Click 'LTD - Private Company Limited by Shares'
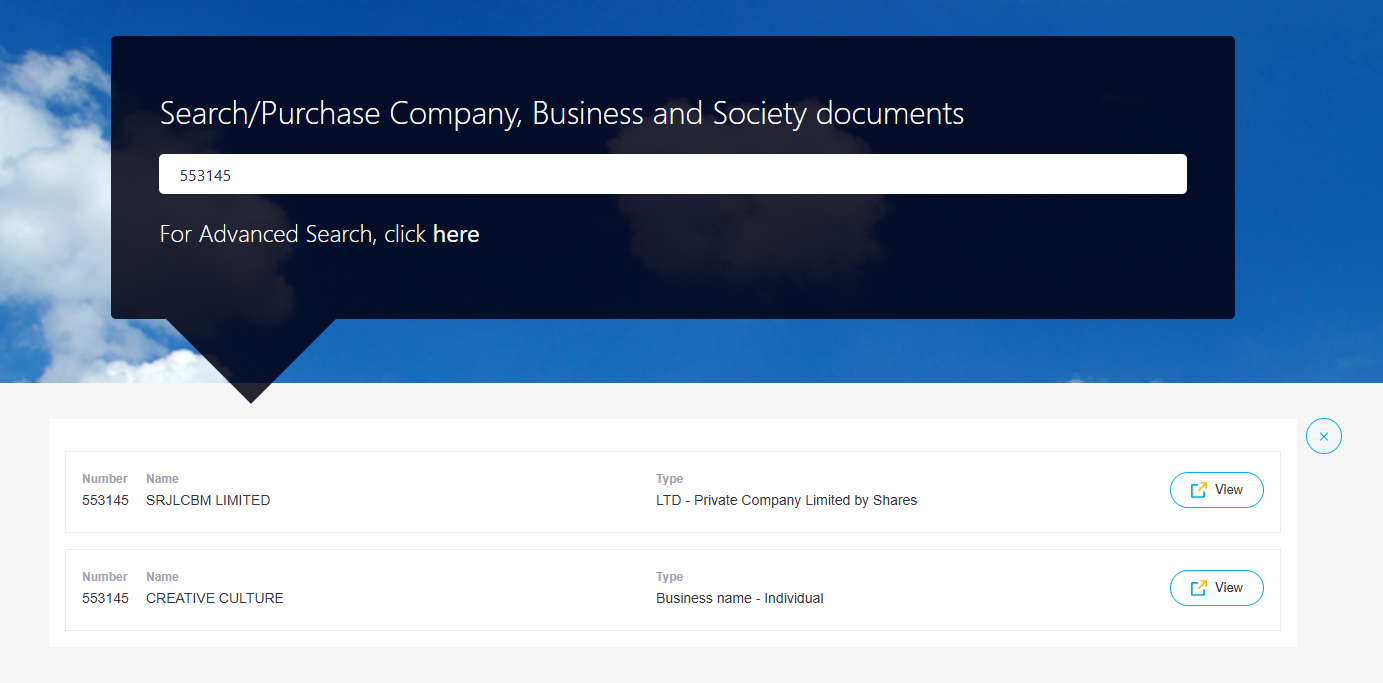The image size is (1383, 683). point(786,500)
